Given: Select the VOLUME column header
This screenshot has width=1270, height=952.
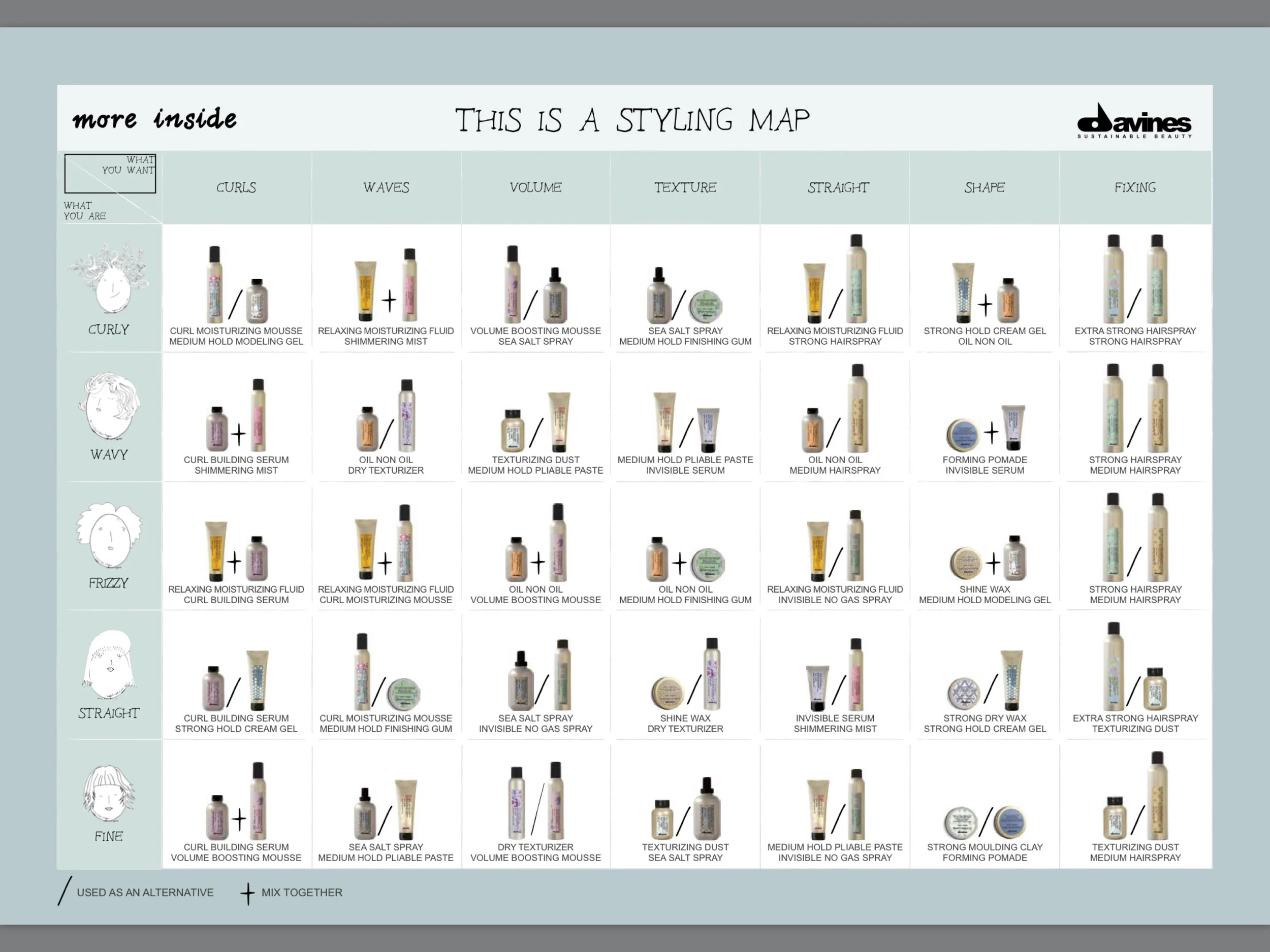Looking at the screenshot, I should 535,188.
